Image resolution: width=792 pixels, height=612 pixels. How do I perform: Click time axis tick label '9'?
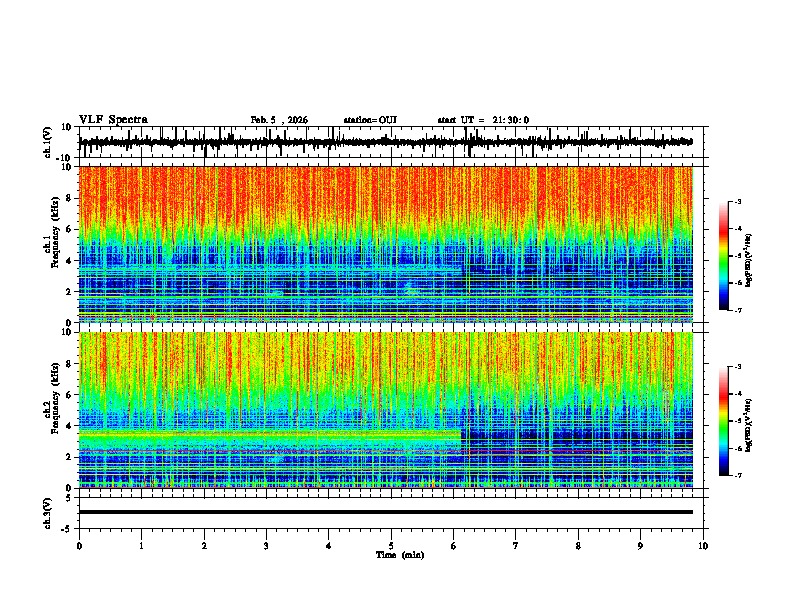[x=640, y=546]
